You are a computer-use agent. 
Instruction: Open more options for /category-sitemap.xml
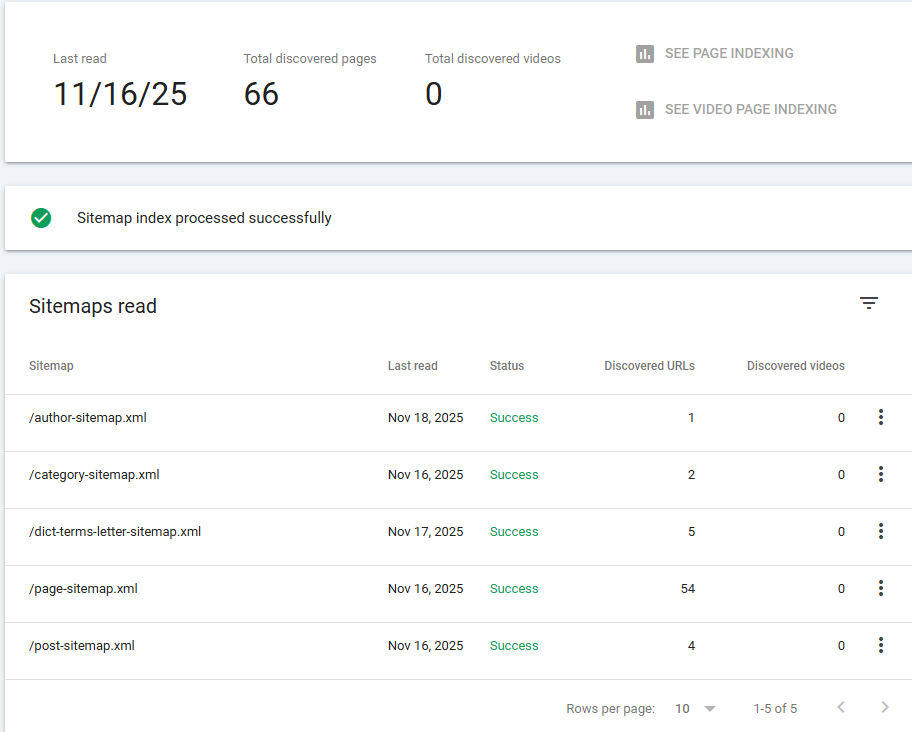tap(880, 474)
